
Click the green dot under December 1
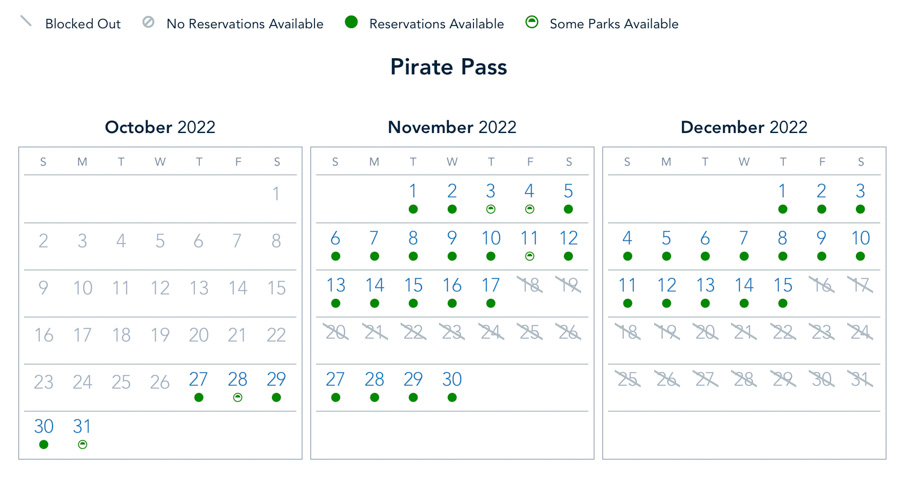pos(783,210)
